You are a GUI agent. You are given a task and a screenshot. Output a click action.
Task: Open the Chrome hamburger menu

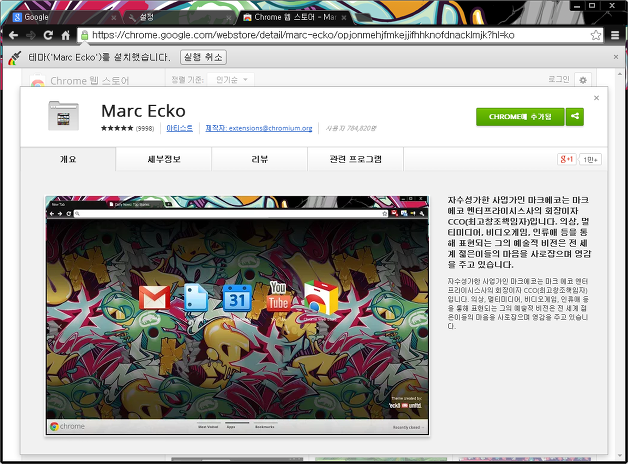[x=615, y=35]
